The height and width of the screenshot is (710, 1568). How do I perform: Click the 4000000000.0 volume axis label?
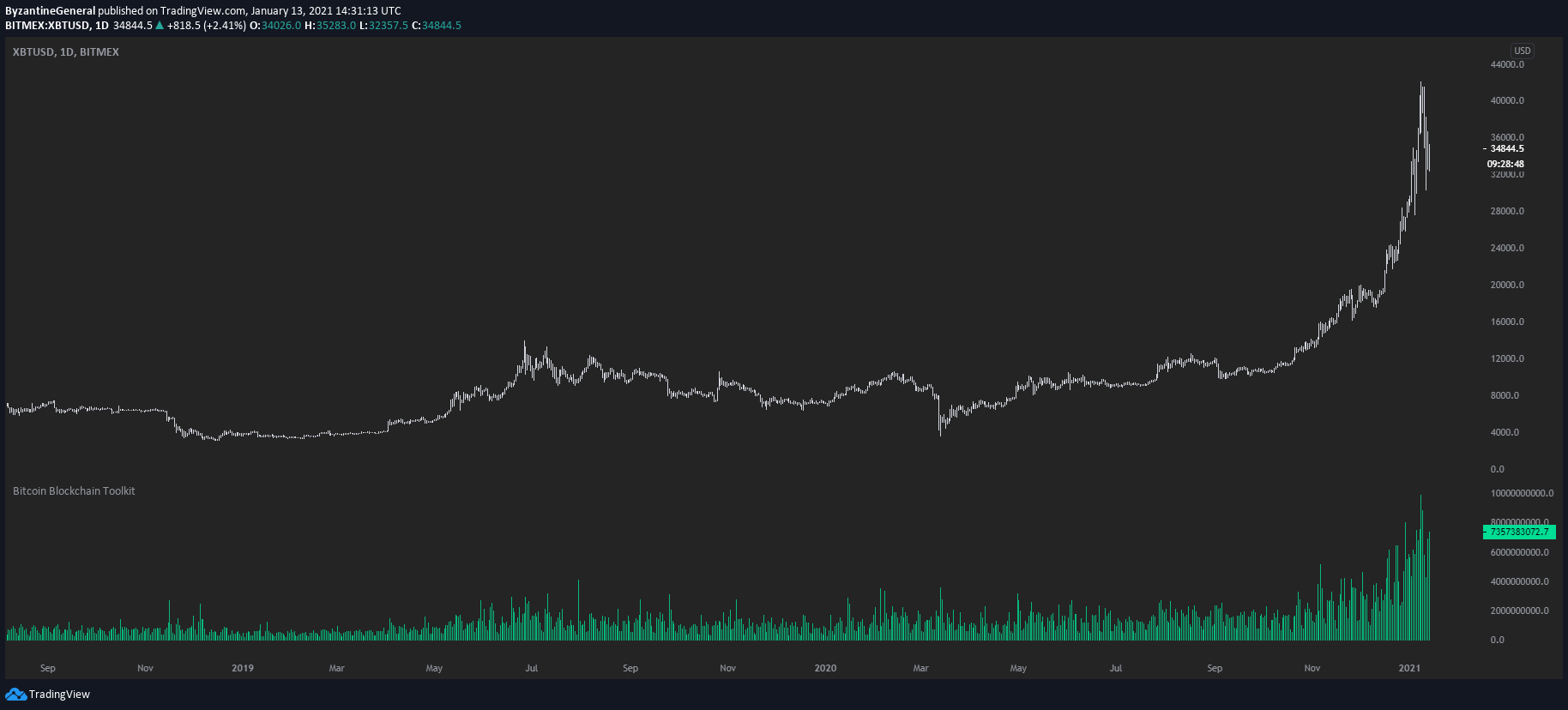coord(1519,581)
